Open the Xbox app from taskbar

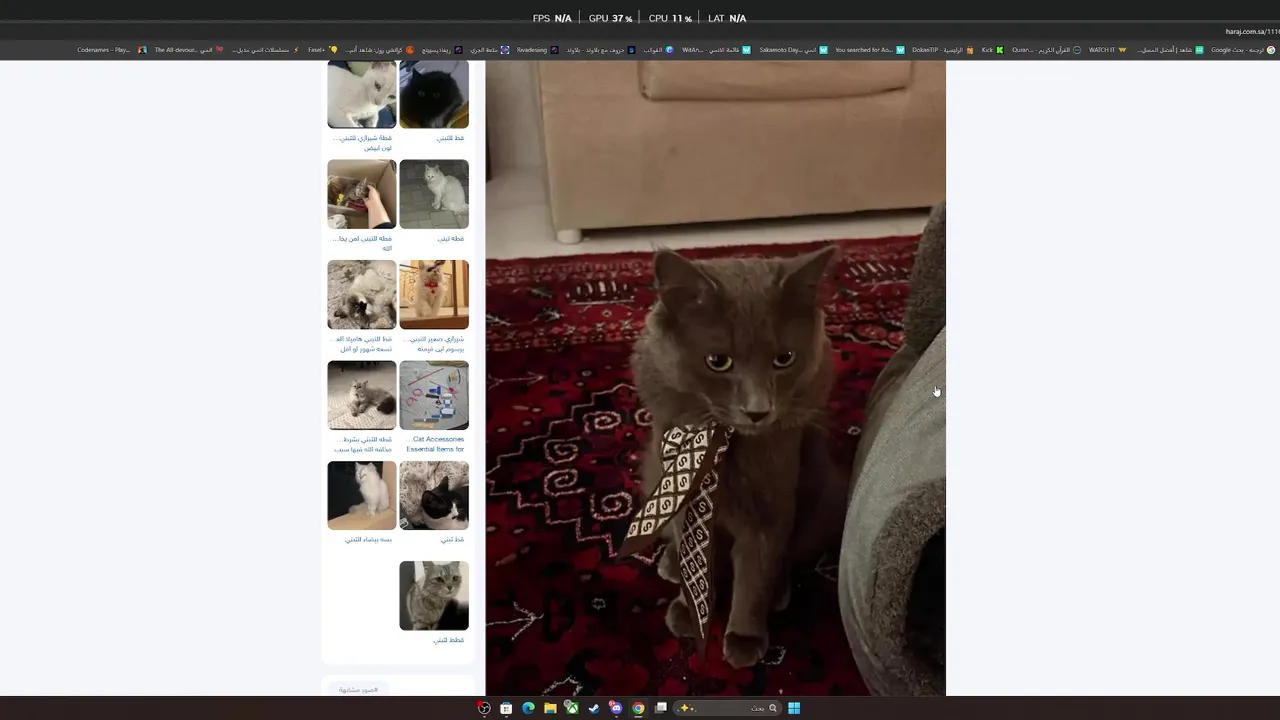pyautogui.click(x=572, y=708)
